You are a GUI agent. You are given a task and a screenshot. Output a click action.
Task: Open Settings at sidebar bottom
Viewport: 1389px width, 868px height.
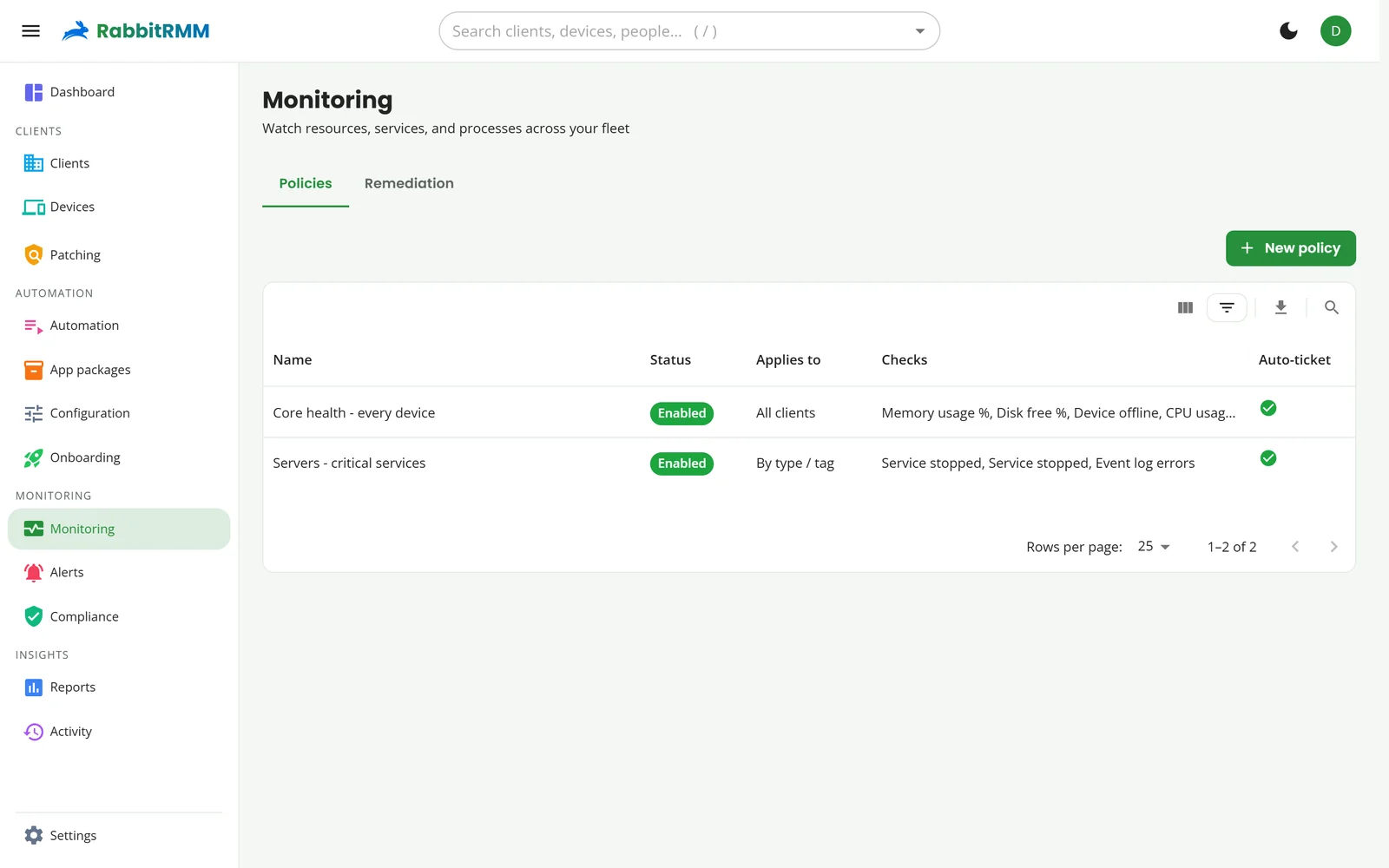tap(119, 835)
